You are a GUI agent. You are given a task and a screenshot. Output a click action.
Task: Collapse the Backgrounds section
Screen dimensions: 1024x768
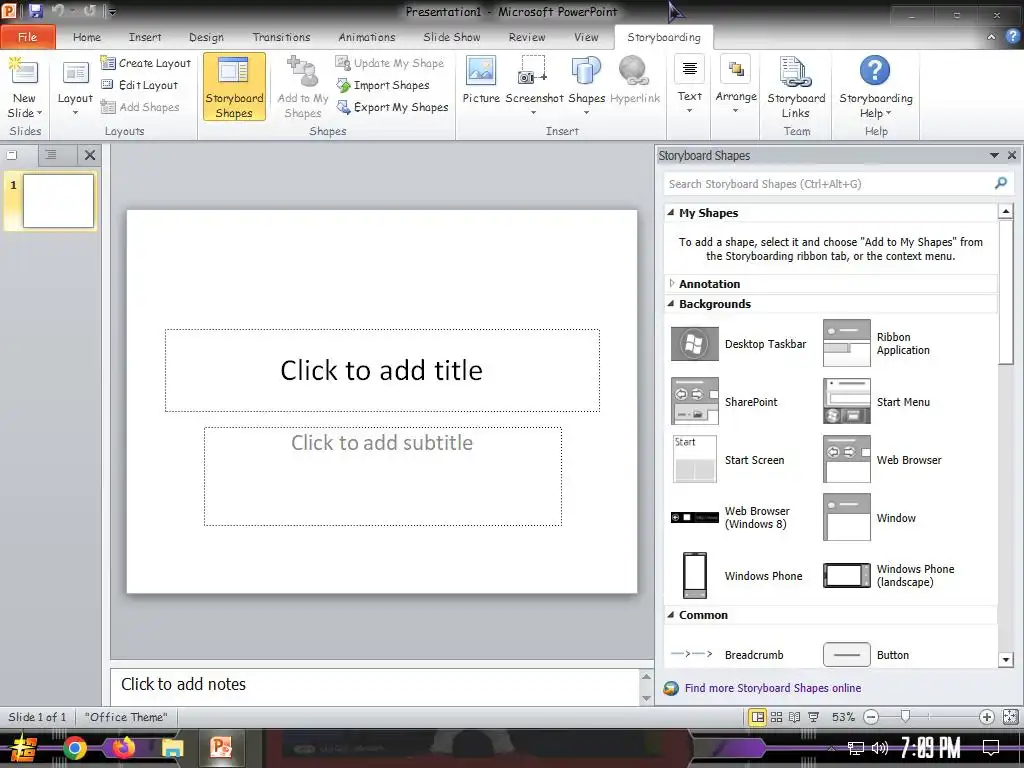pyautogui.click(x=670, y=303)
